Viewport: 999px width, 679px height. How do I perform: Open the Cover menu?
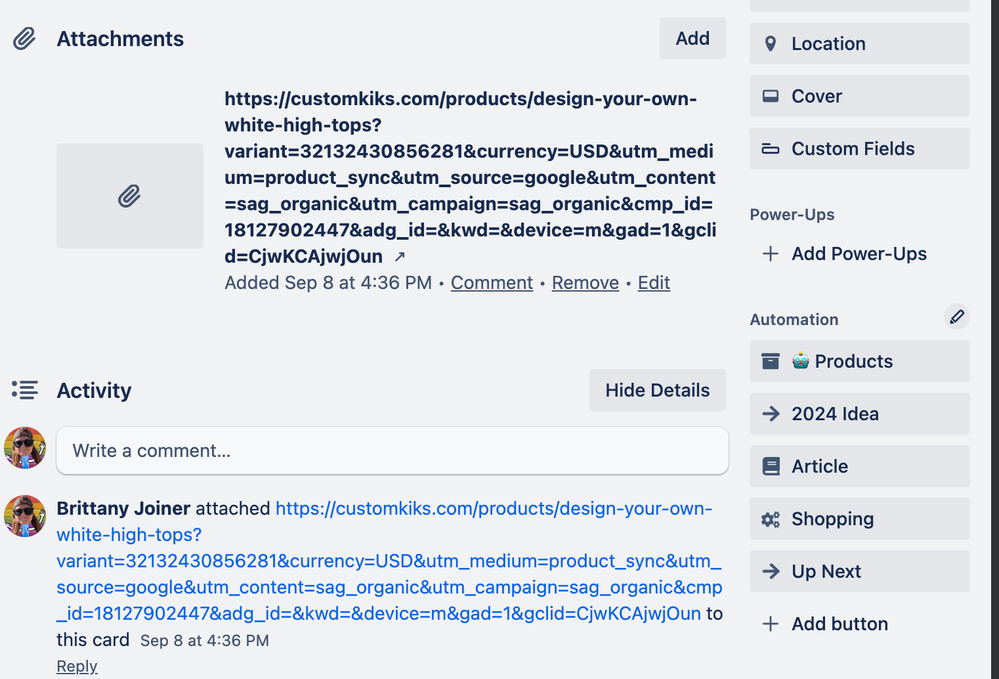coord(859,96)
